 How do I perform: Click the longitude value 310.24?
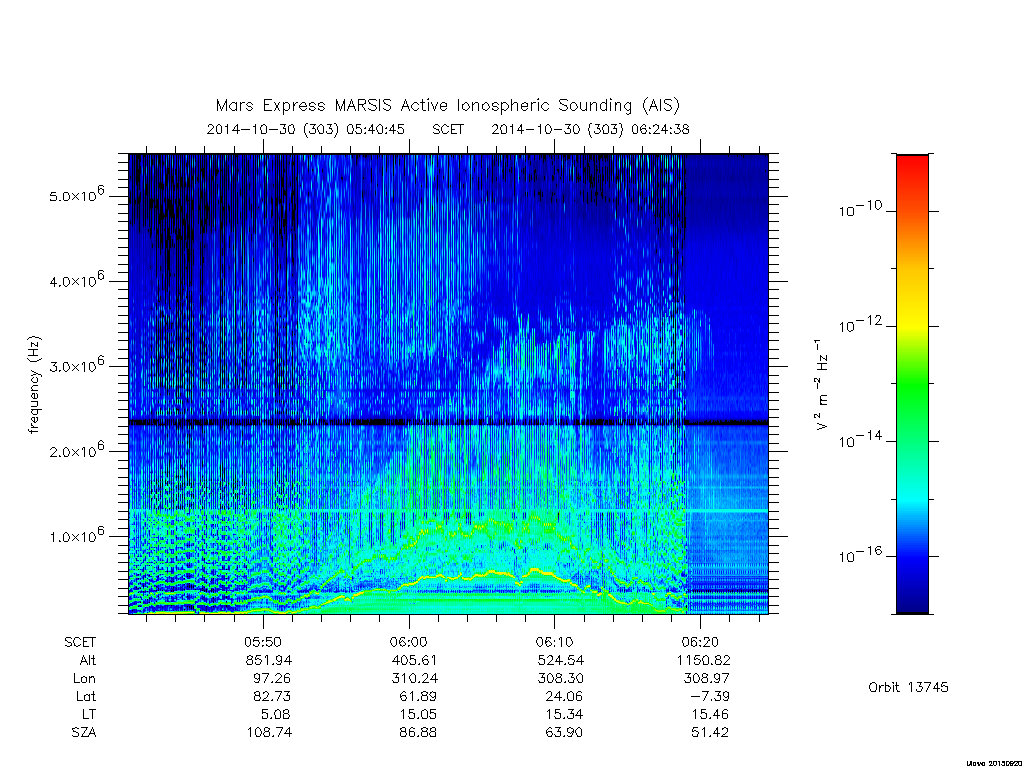[x=413, y=679]
